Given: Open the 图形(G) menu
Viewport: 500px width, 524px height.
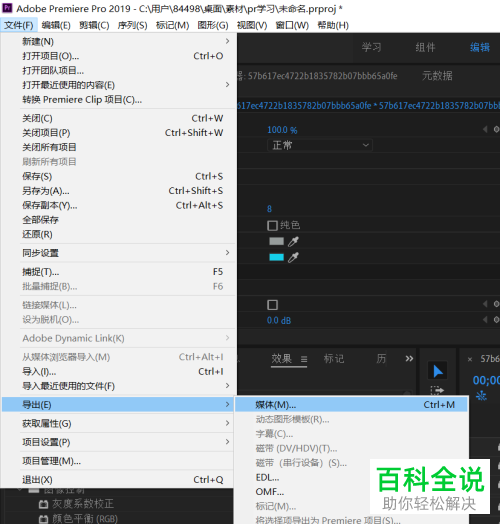Looking at the screenshot, I should pos(213,25).
